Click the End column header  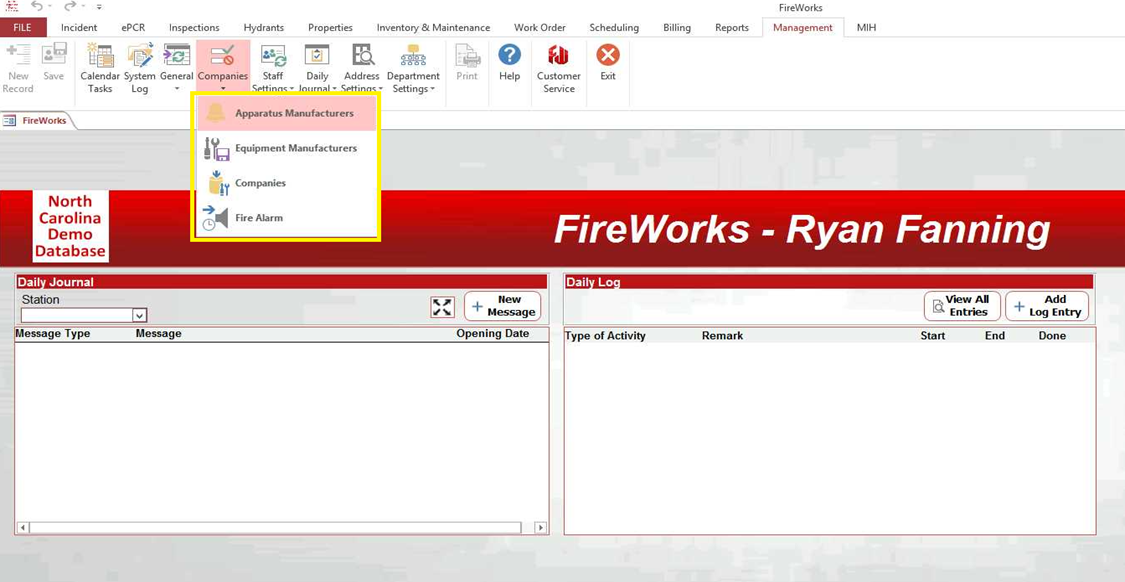click(994, 336)
